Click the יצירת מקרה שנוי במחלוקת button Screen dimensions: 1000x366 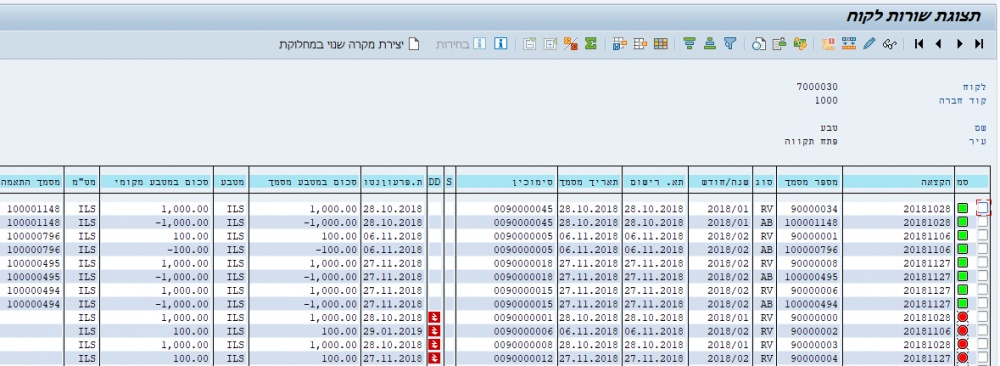click(x=349, y=44)
